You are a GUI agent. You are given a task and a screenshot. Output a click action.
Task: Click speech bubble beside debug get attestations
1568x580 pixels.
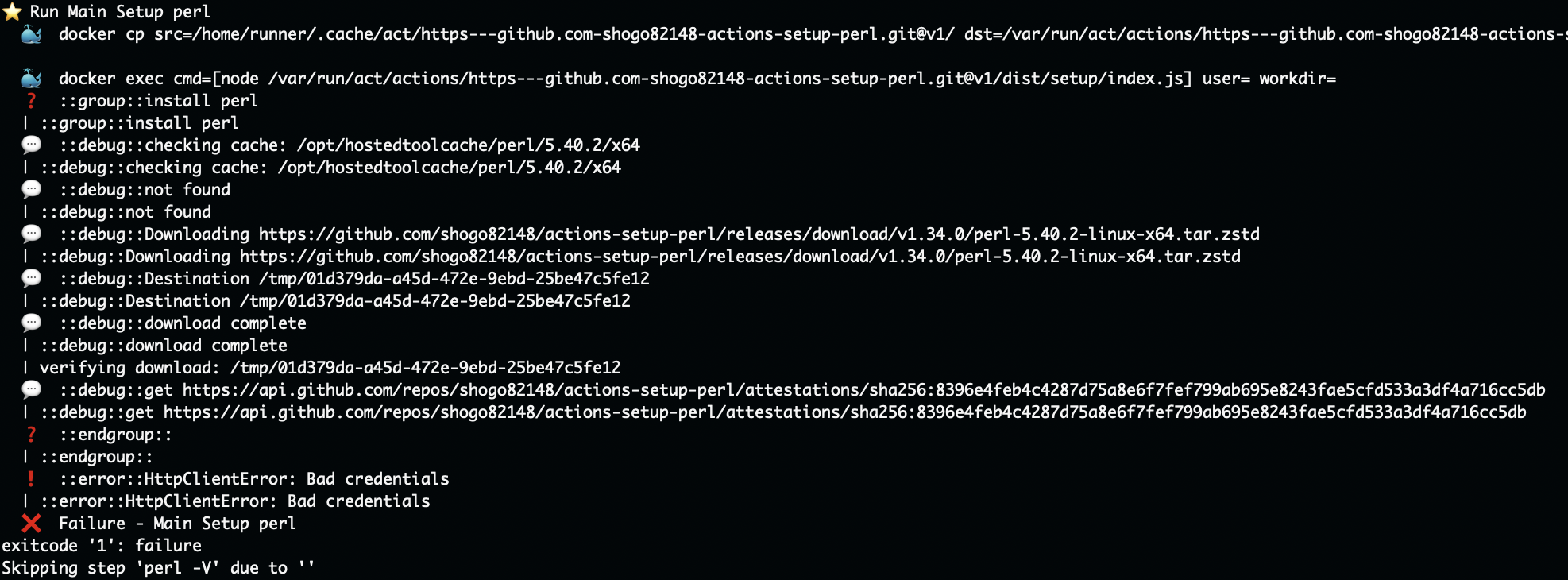[31, 389]
